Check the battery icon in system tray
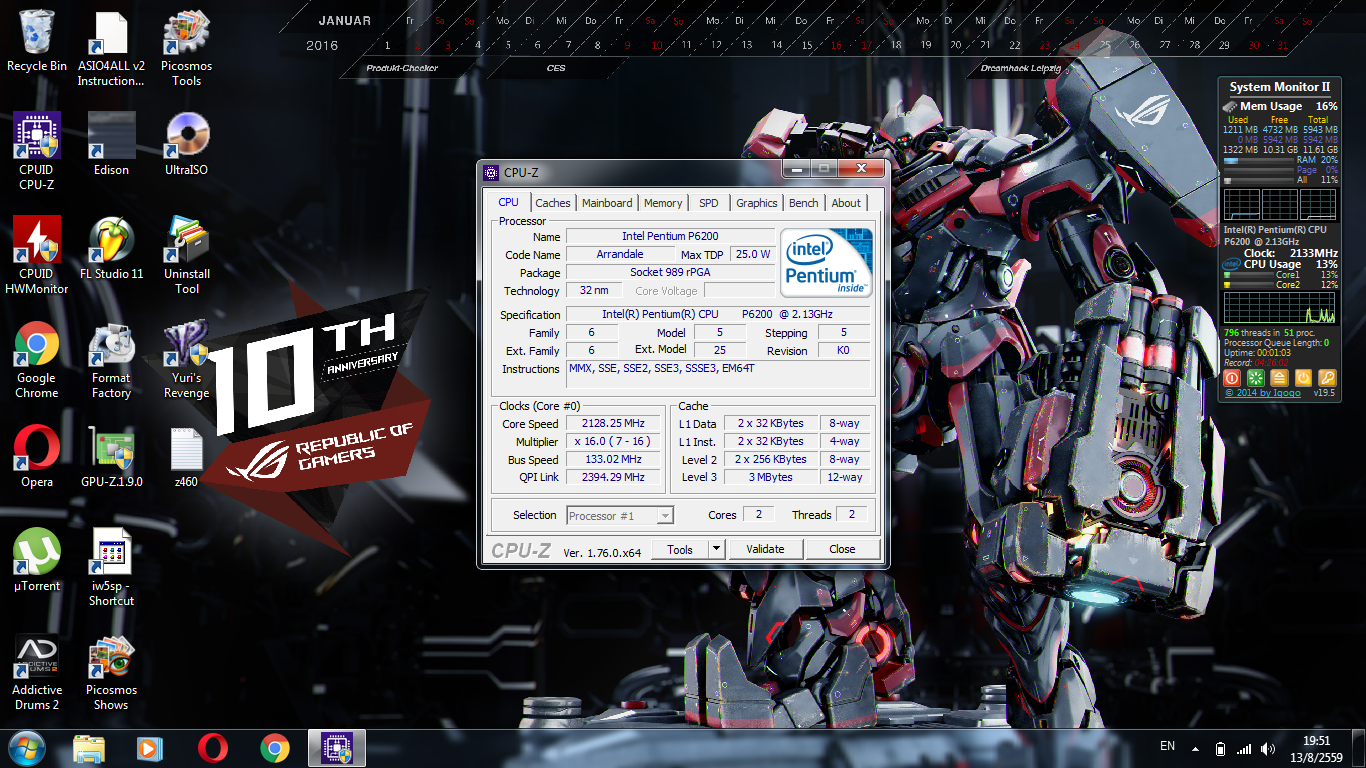 1220,749
